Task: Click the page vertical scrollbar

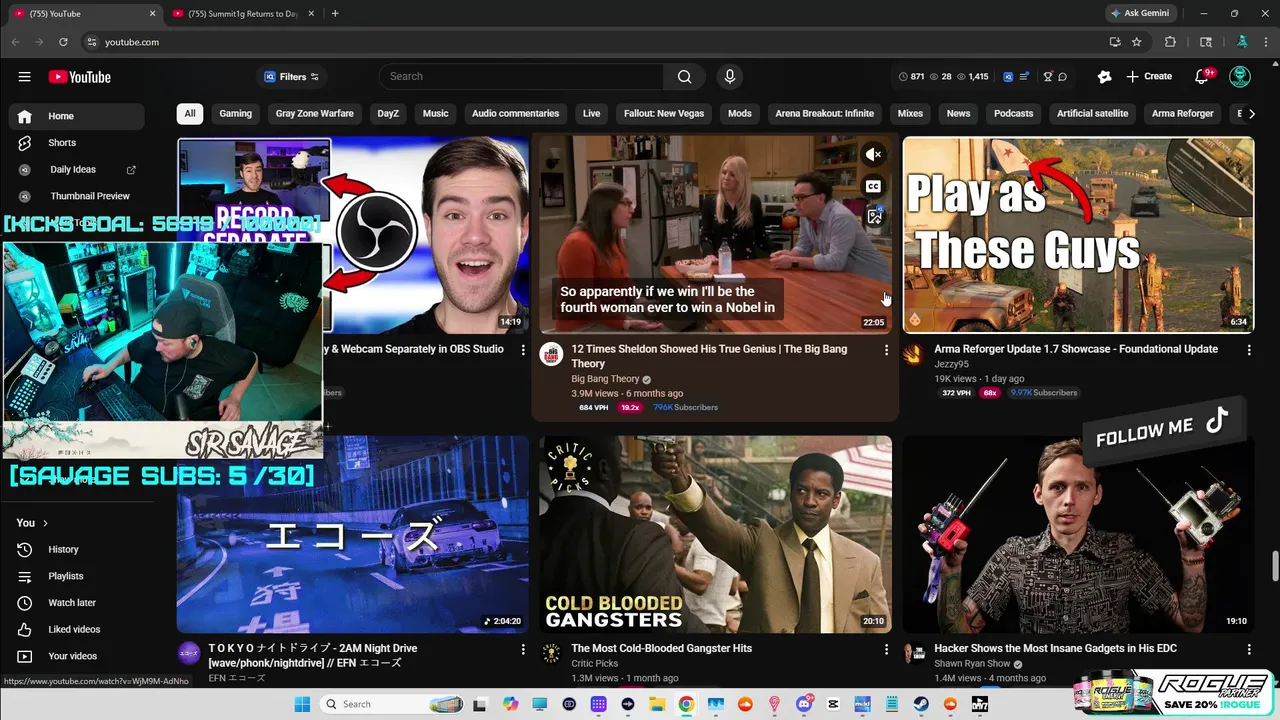Action: (1274, 564)
